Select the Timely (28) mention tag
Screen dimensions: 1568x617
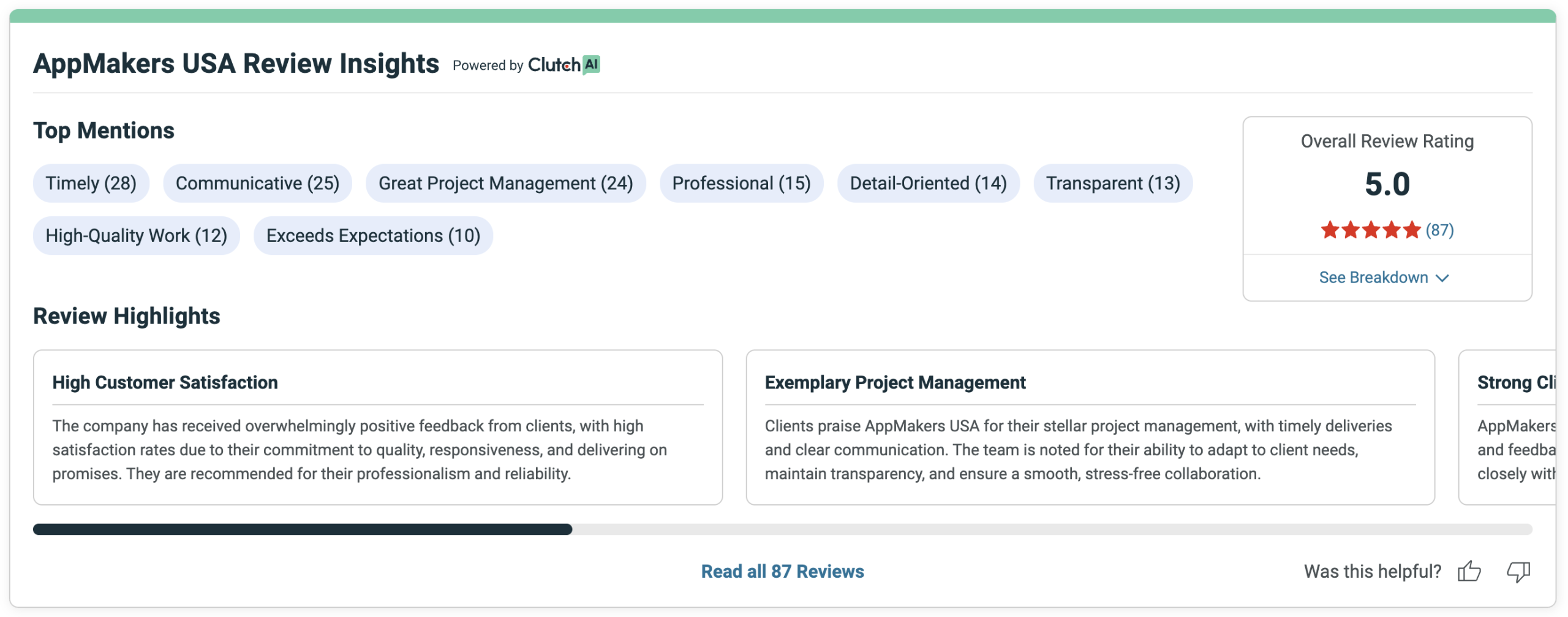[x=91, y=183]
